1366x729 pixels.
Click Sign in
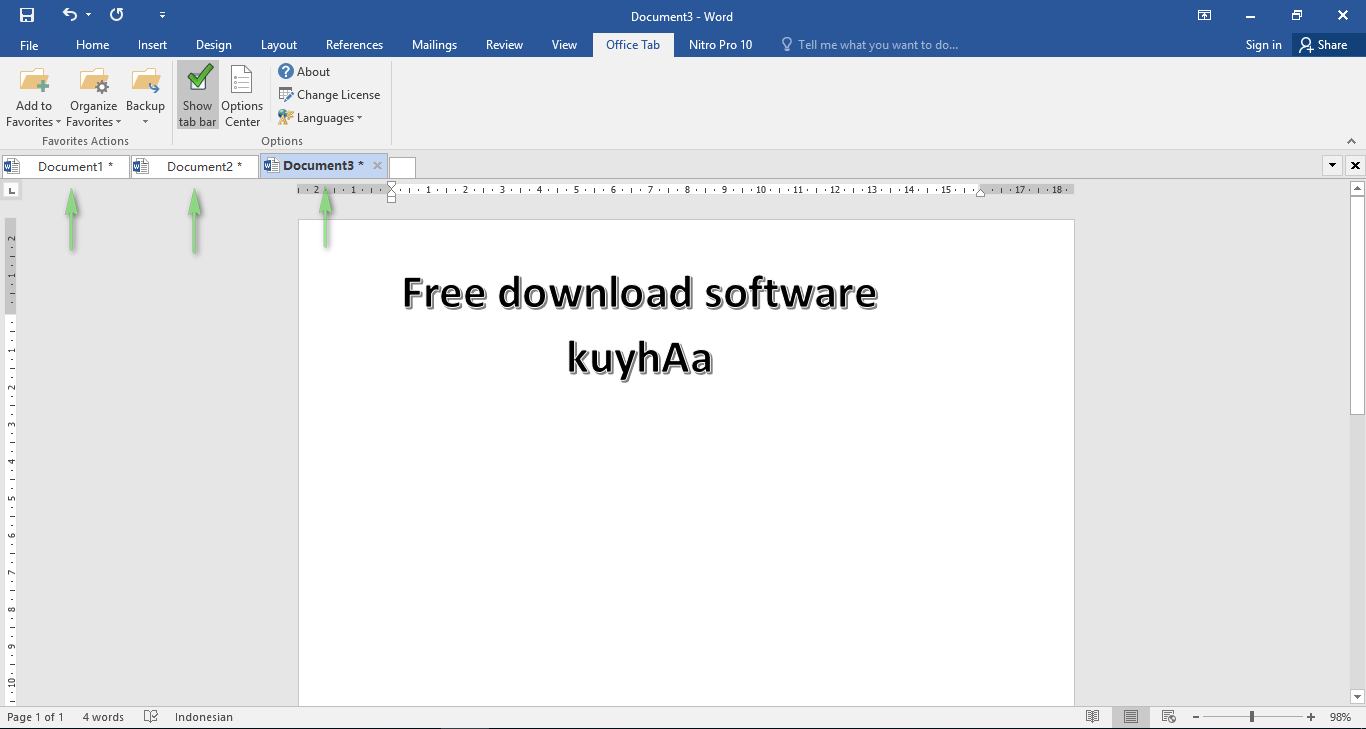point(1264,45)
